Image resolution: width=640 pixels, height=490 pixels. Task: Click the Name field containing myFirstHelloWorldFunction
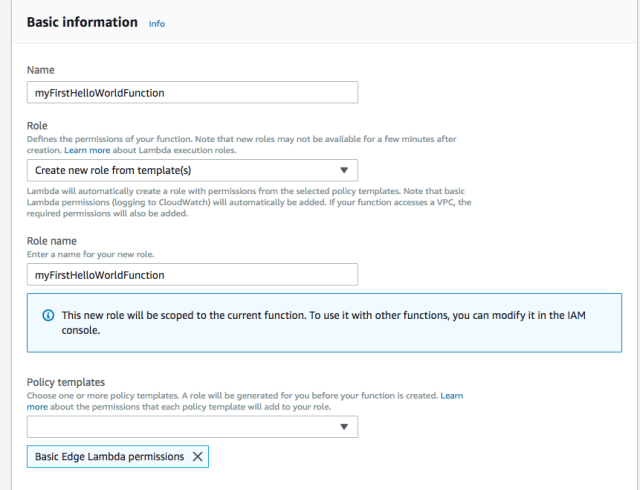click(190, 92)
